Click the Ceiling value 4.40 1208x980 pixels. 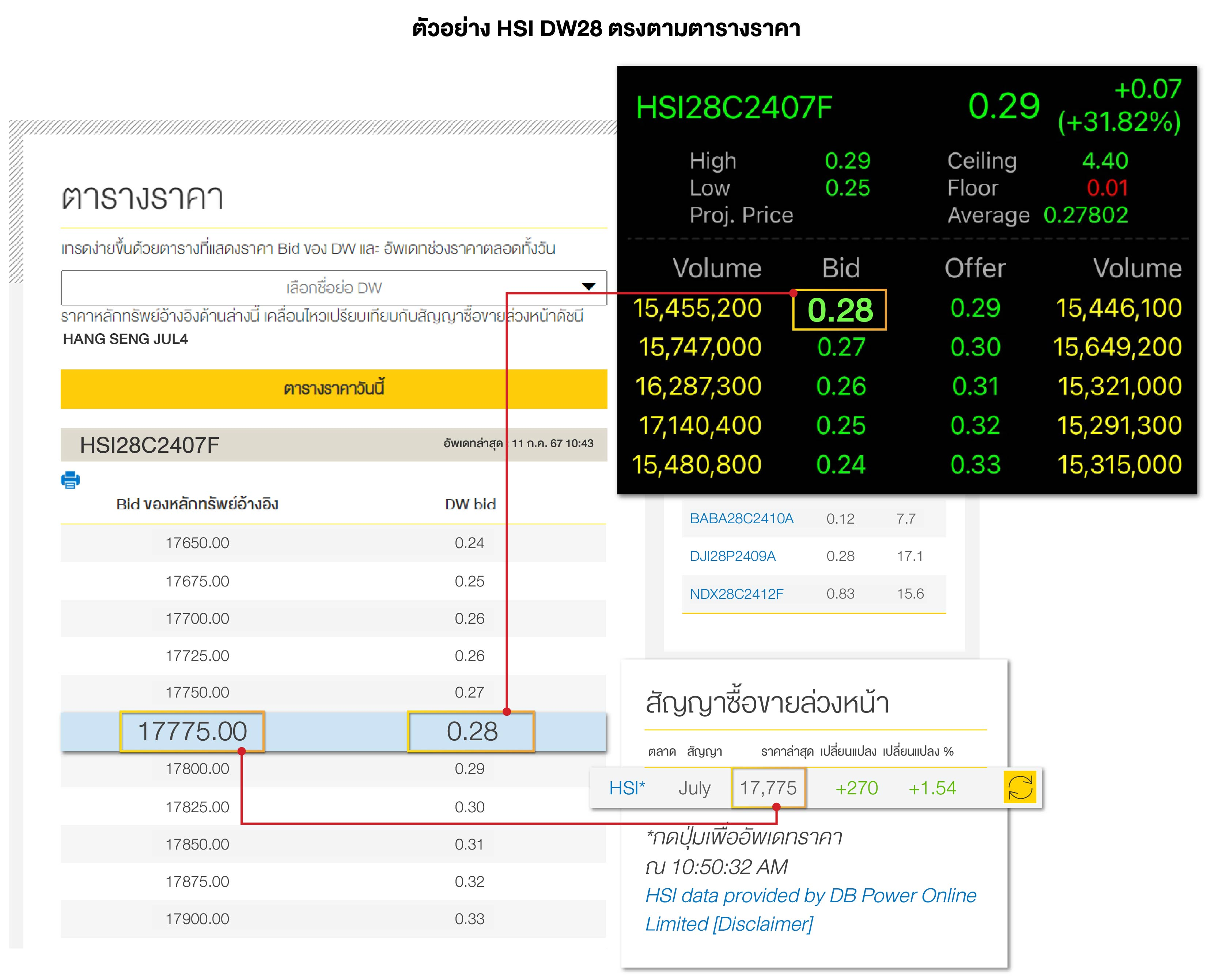click(1105, 161)
